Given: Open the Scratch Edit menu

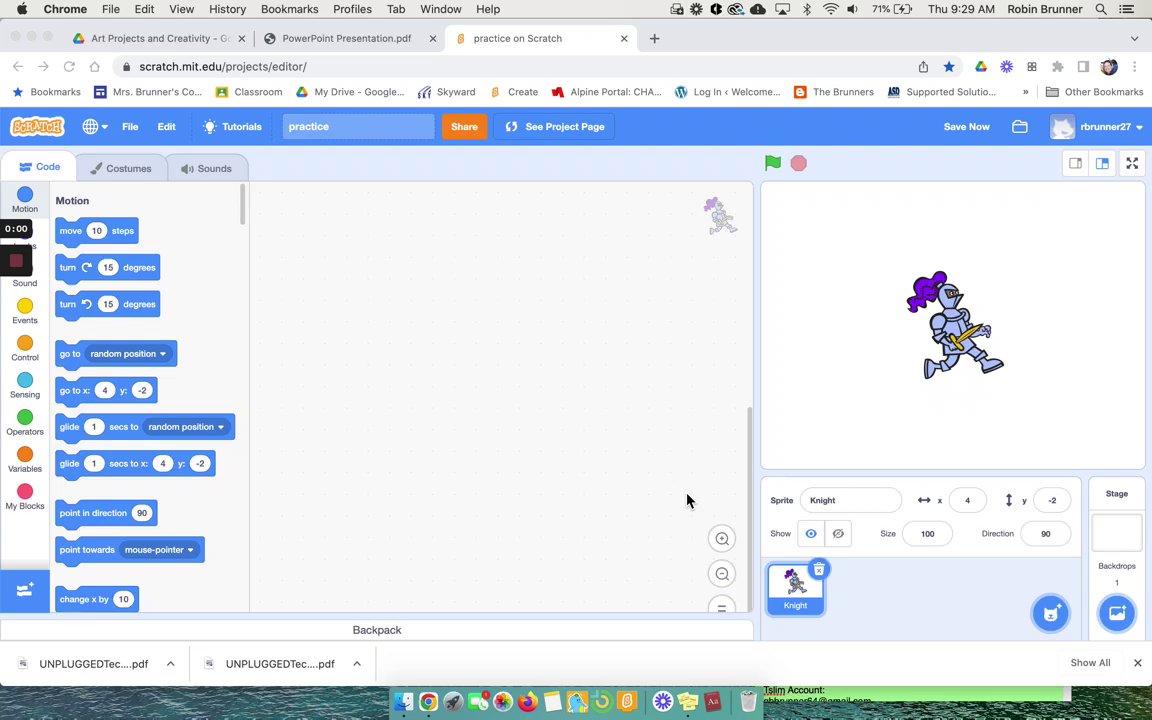Looking at the screenshot, I should click(x=166, y=126).
